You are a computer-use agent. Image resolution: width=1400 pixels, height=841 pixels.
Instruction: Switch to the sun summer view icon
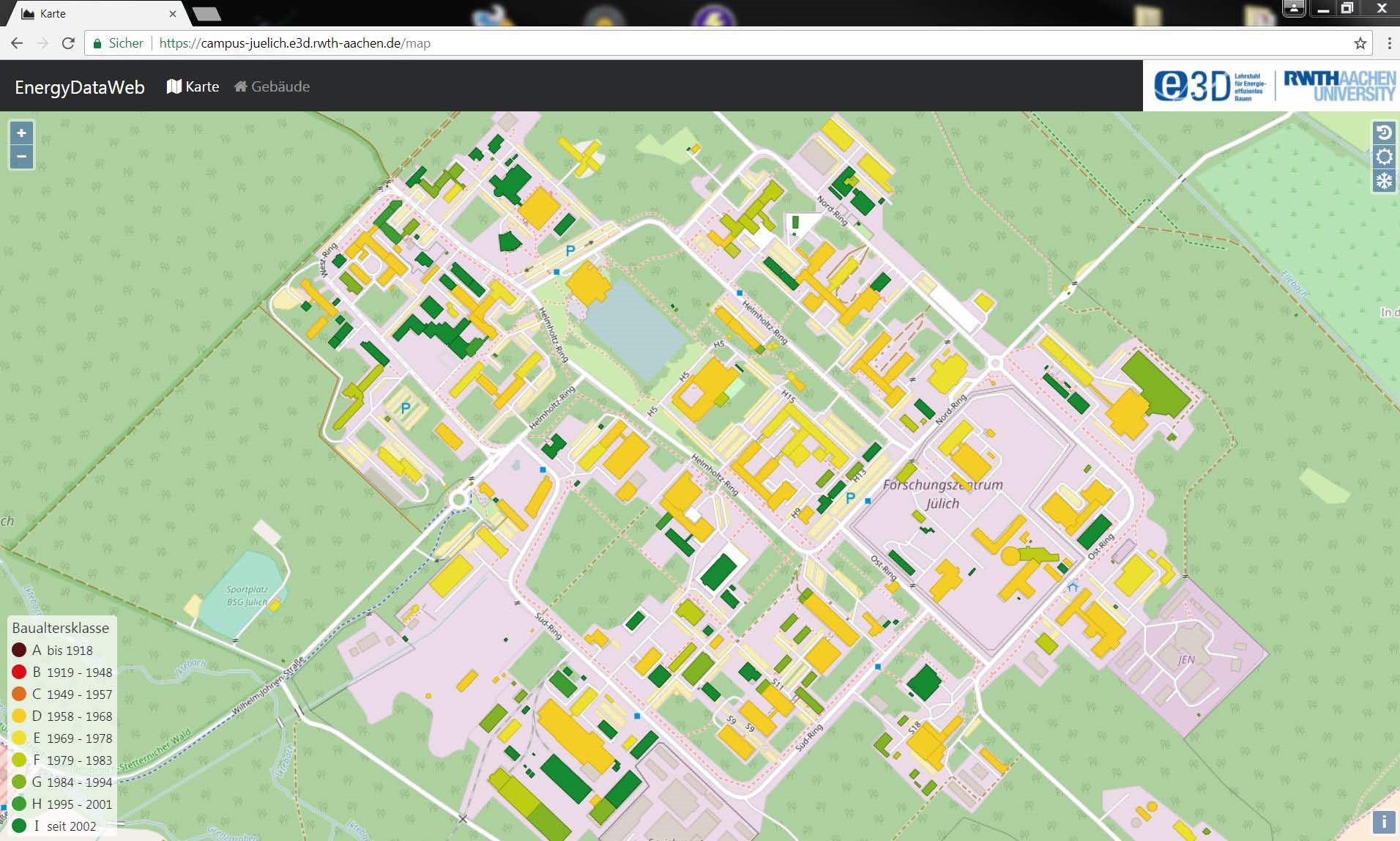(1384, 157)
